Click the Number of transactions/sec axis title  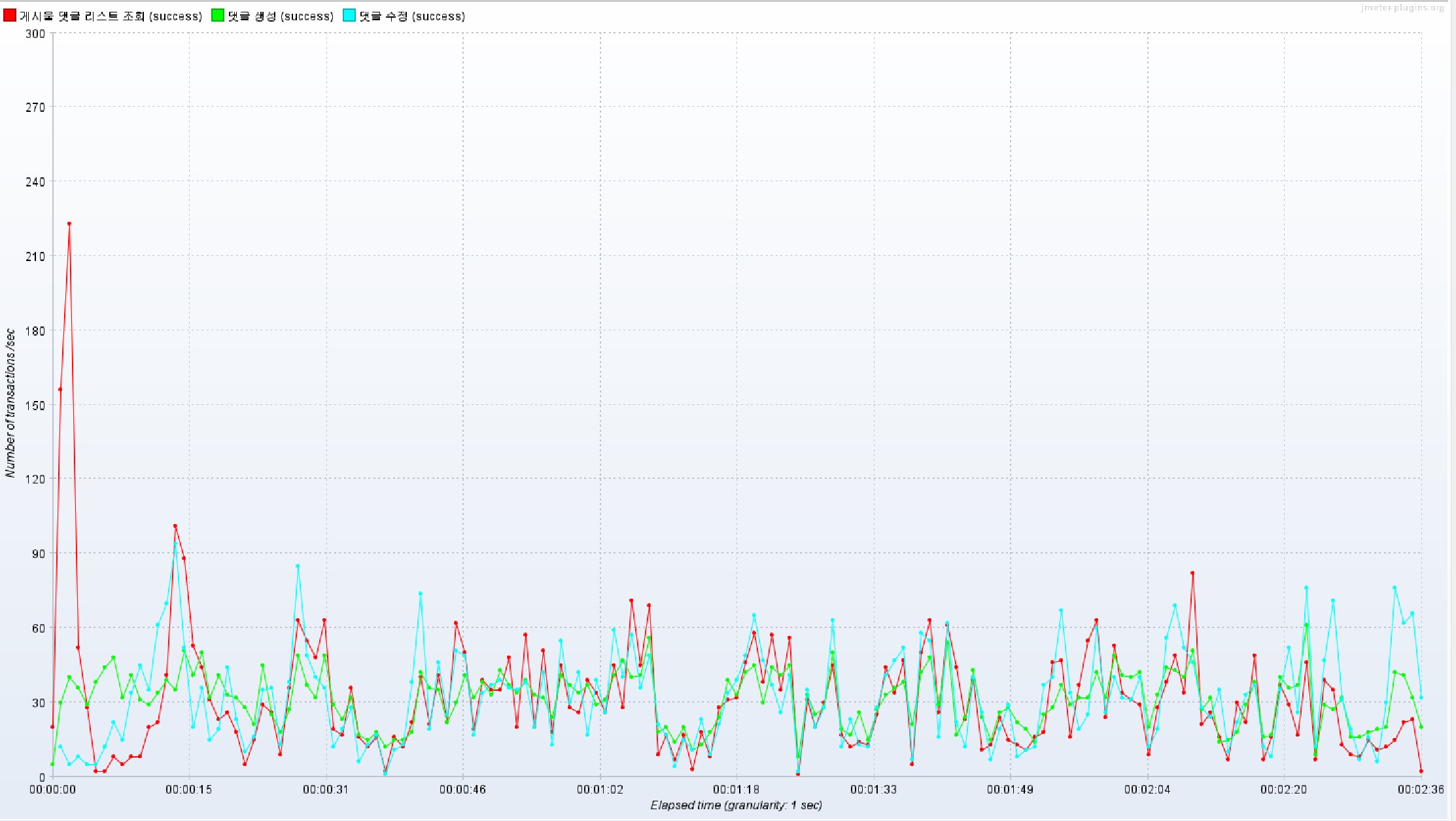tap(10, 404)
